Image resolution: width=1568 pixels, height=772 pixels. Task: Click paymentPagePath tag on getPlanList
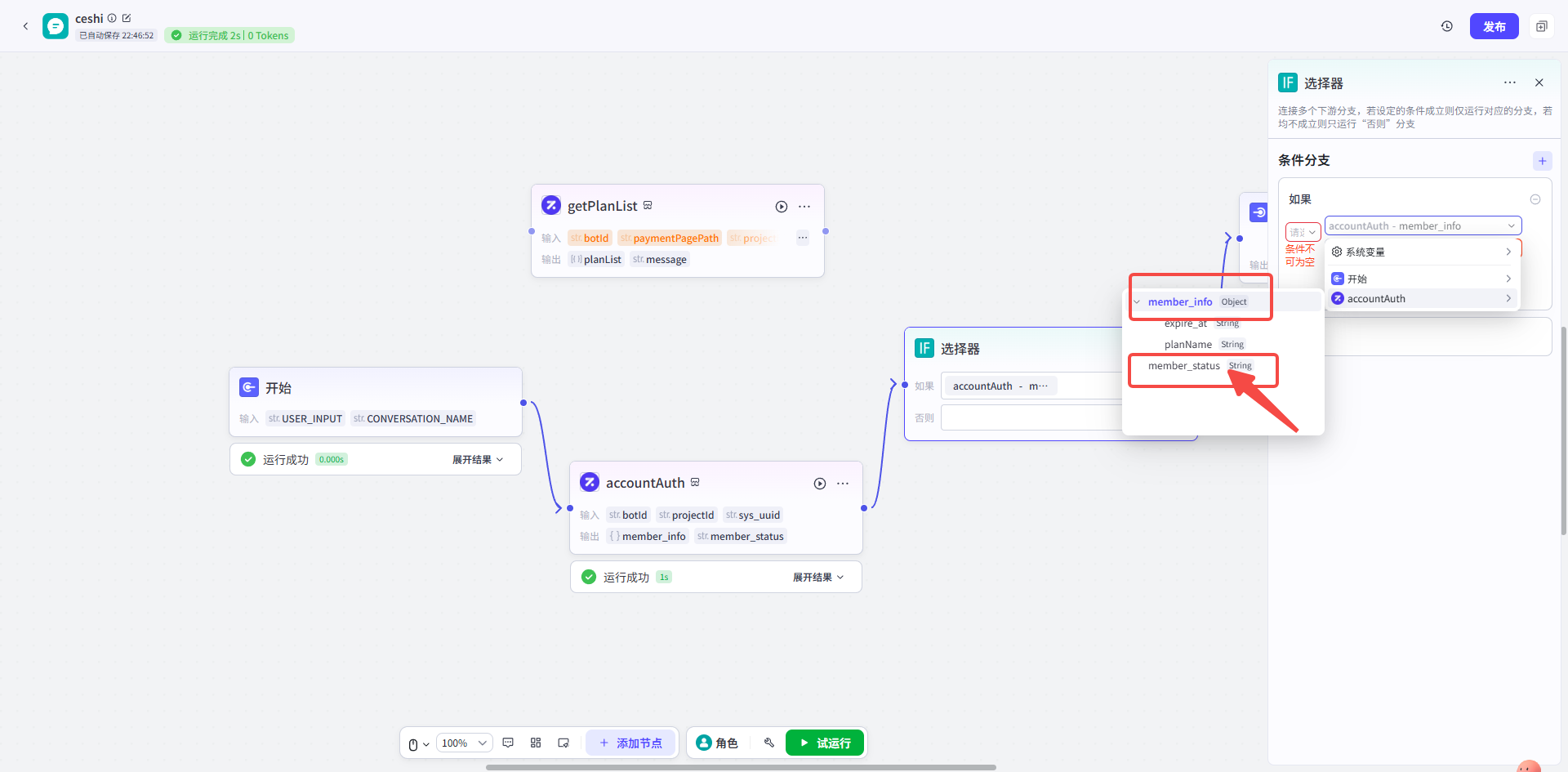670,238
